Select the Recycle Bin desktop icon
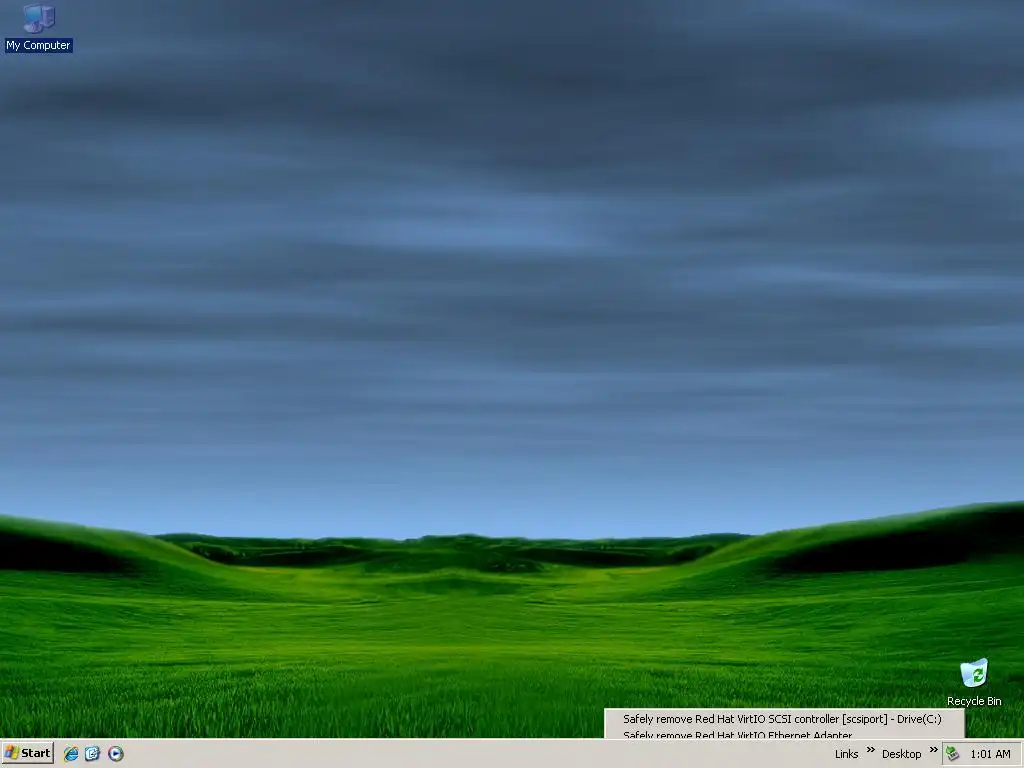Screen dimensions: 1024x768 [974, 682]
